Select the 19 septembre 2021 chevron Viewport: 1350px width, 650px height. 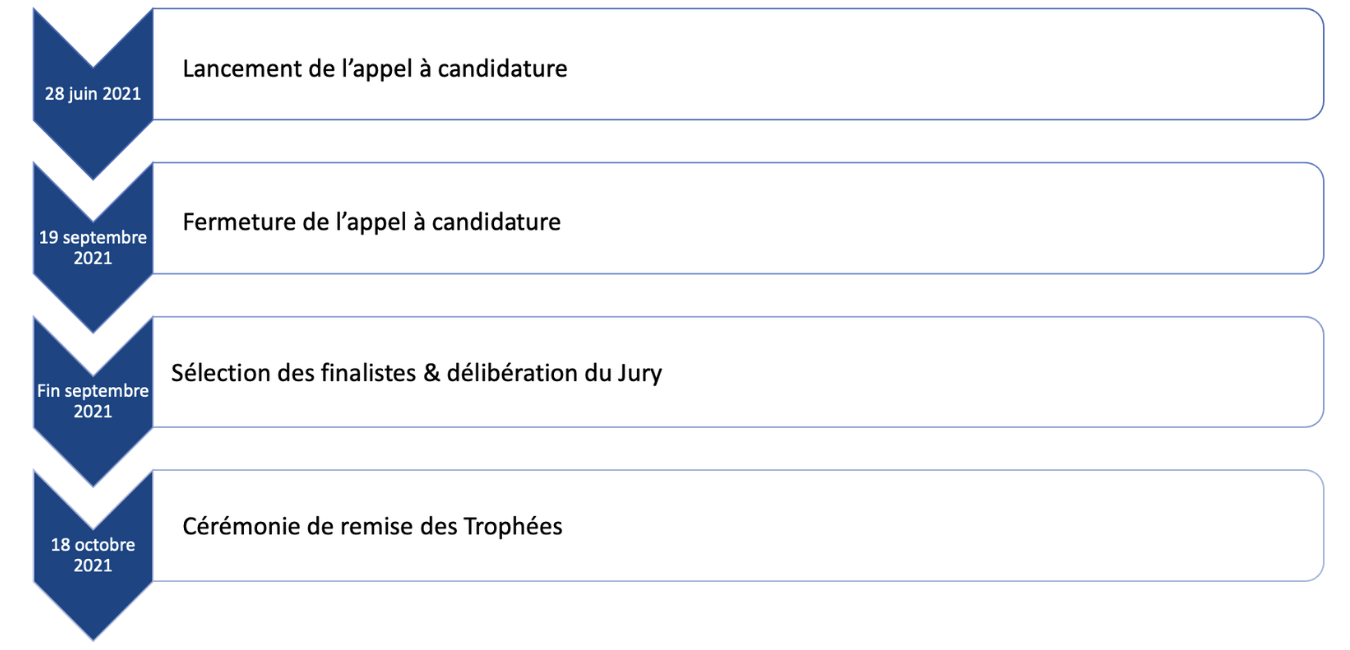click(93, 248)
